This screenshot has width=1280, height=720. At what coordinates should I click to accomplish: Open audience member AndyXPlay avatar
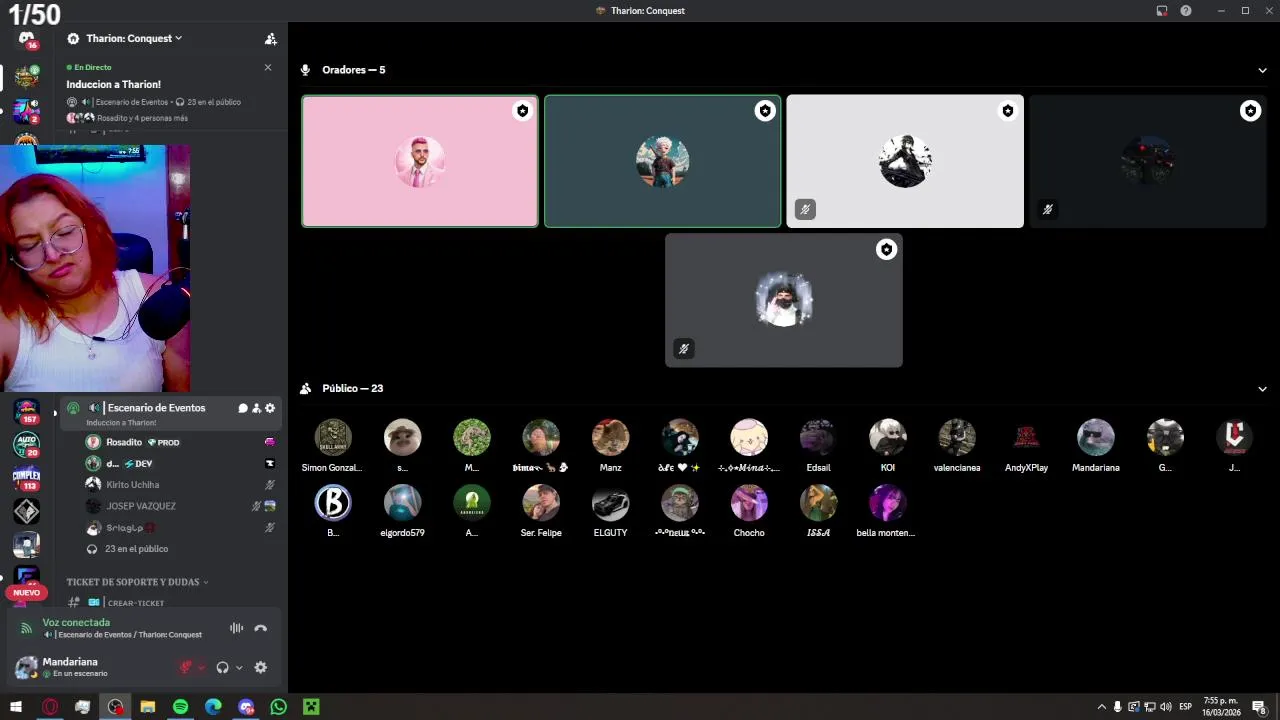pyautogui.click(x=1026, y=437)
